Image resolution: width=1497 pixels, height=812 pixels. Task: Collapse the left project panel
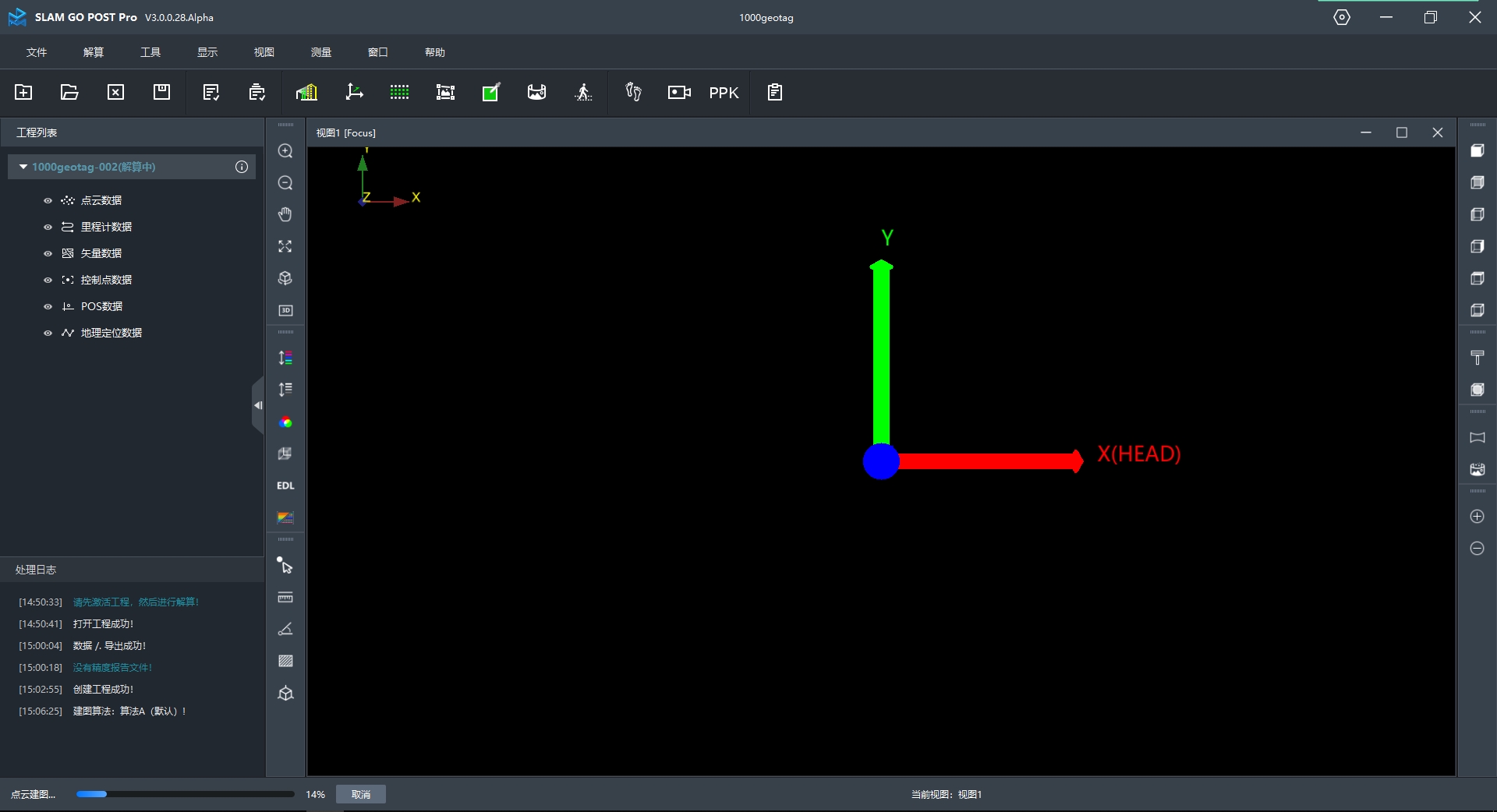[257, 405]
